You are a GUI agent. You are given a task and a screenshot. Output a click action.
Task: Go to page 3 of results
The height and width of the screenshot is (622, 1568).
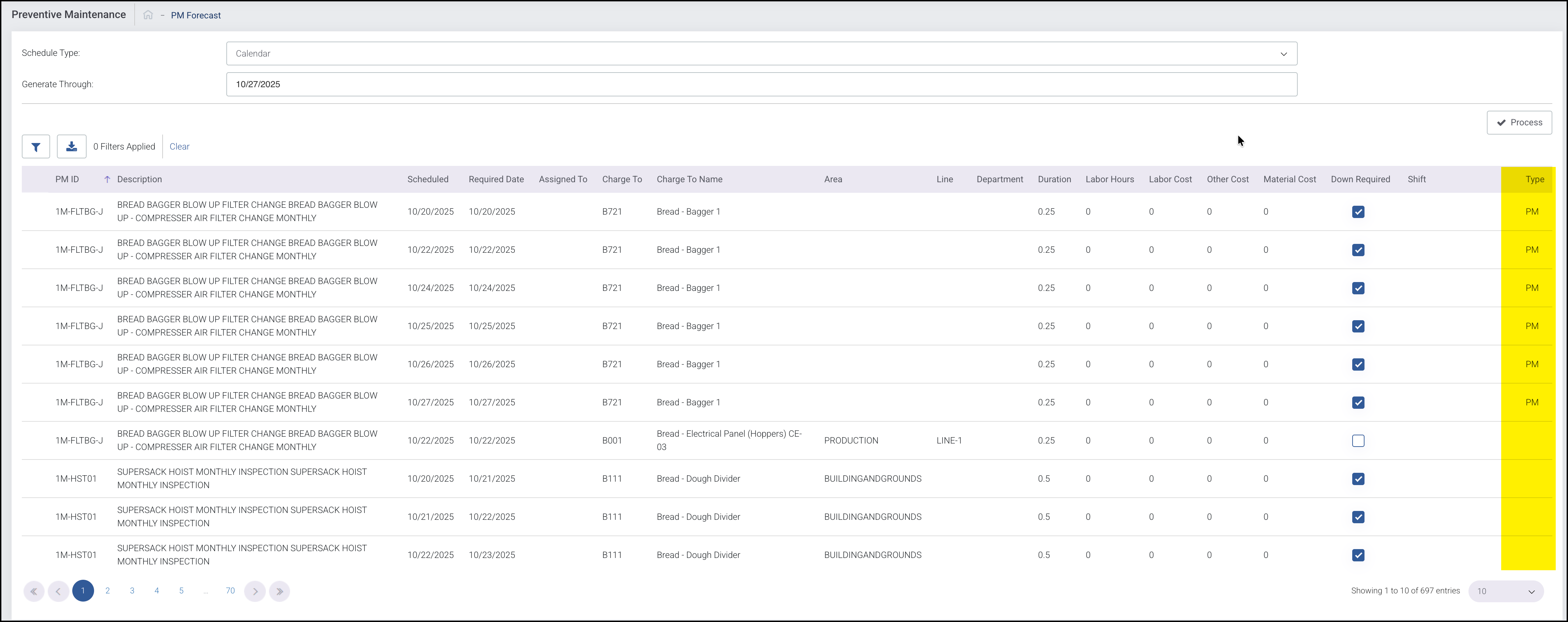click(132, 590)
